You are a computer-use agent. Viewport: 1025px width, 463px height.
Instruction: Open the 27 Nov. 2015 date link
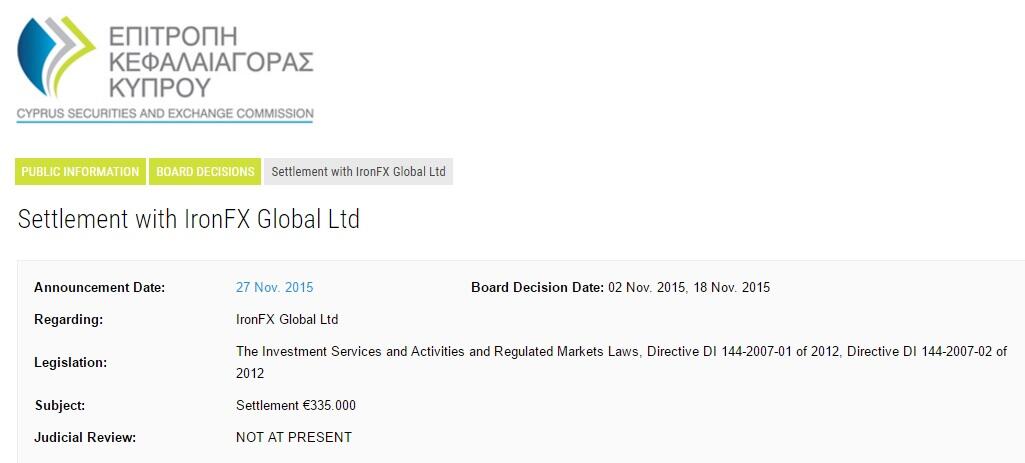275,287
